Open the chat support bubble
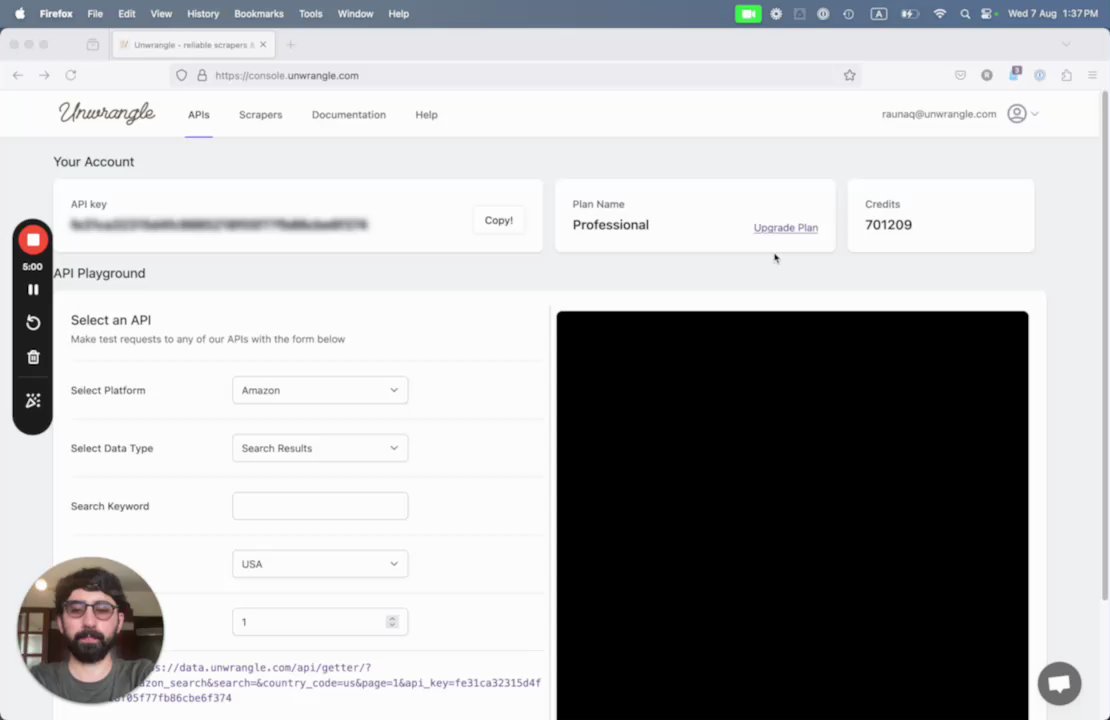This screenshot has width=1110, height=720. click(1059, 683)
